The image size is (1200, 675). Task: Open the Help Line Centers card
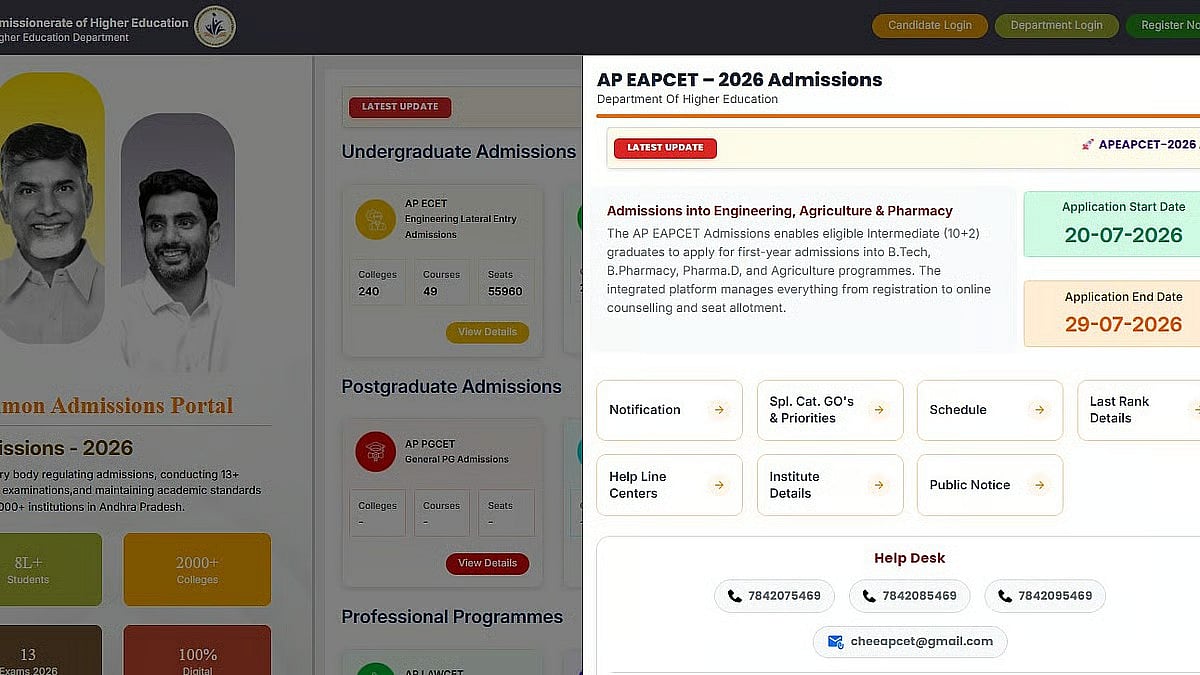click(x=669, y=485)
